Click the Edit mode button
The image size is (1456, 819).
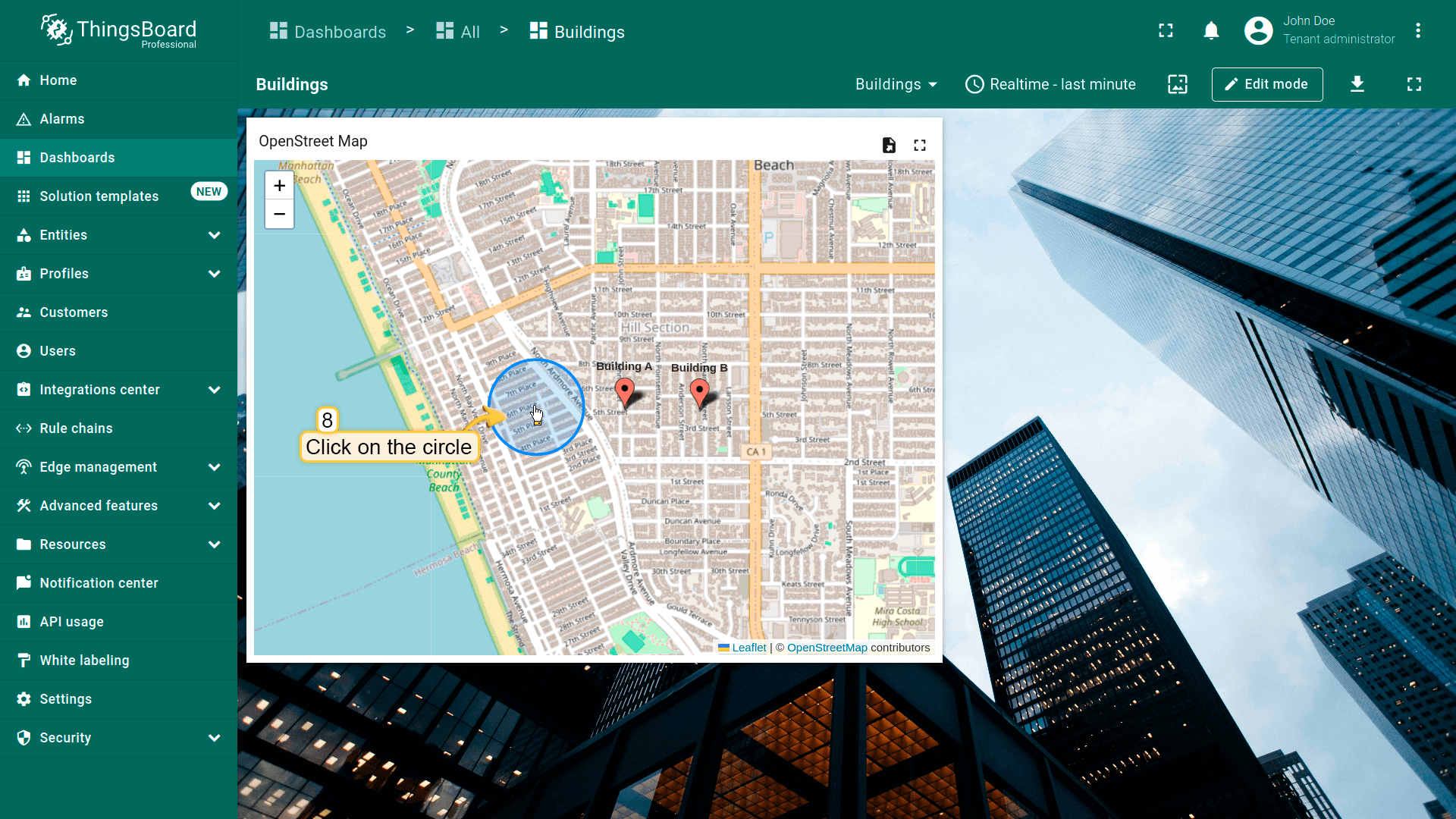click(x=1266, y=84)
